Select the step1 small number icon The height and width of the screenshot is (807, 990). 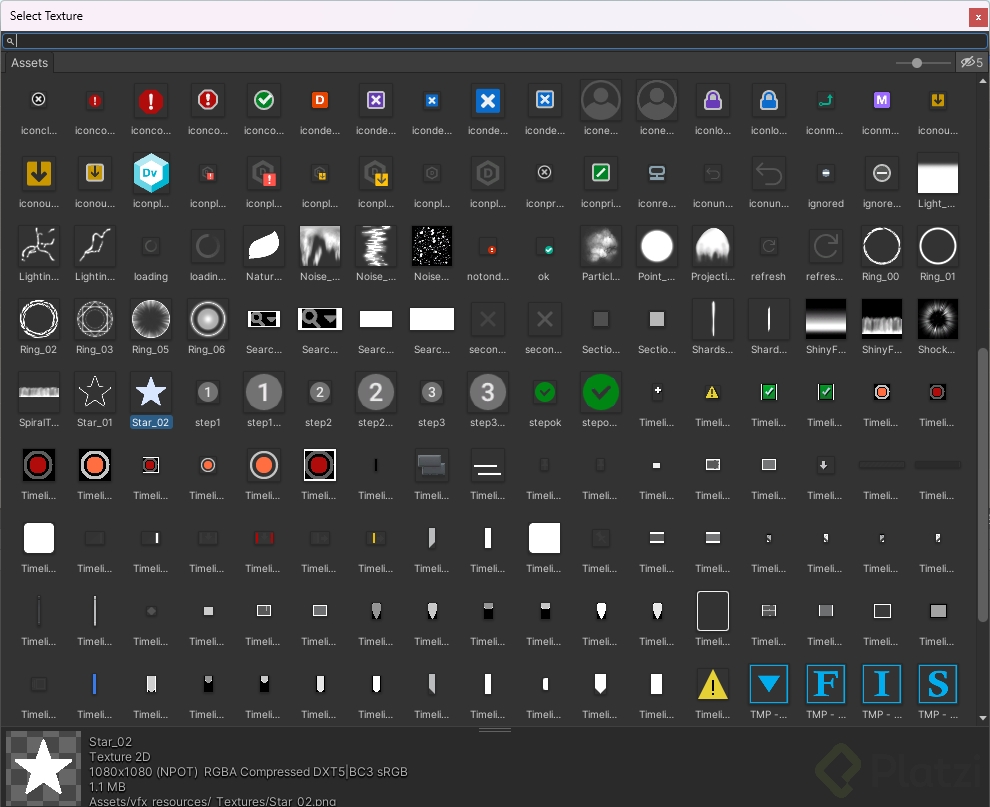point(207,392)
